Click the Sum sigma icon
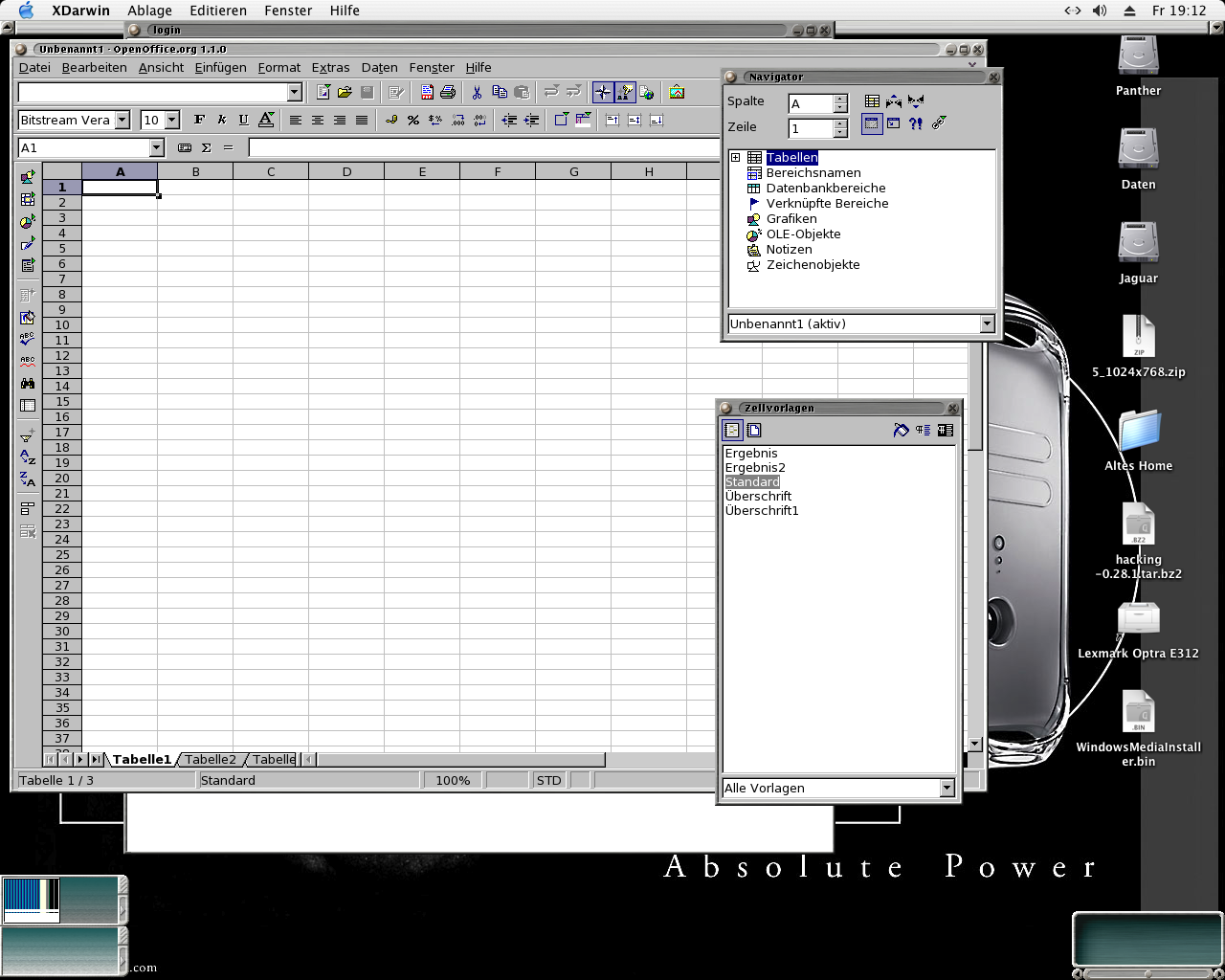Image resolution: width=1225 pixels, height=980 pixels. click(206, 148)
